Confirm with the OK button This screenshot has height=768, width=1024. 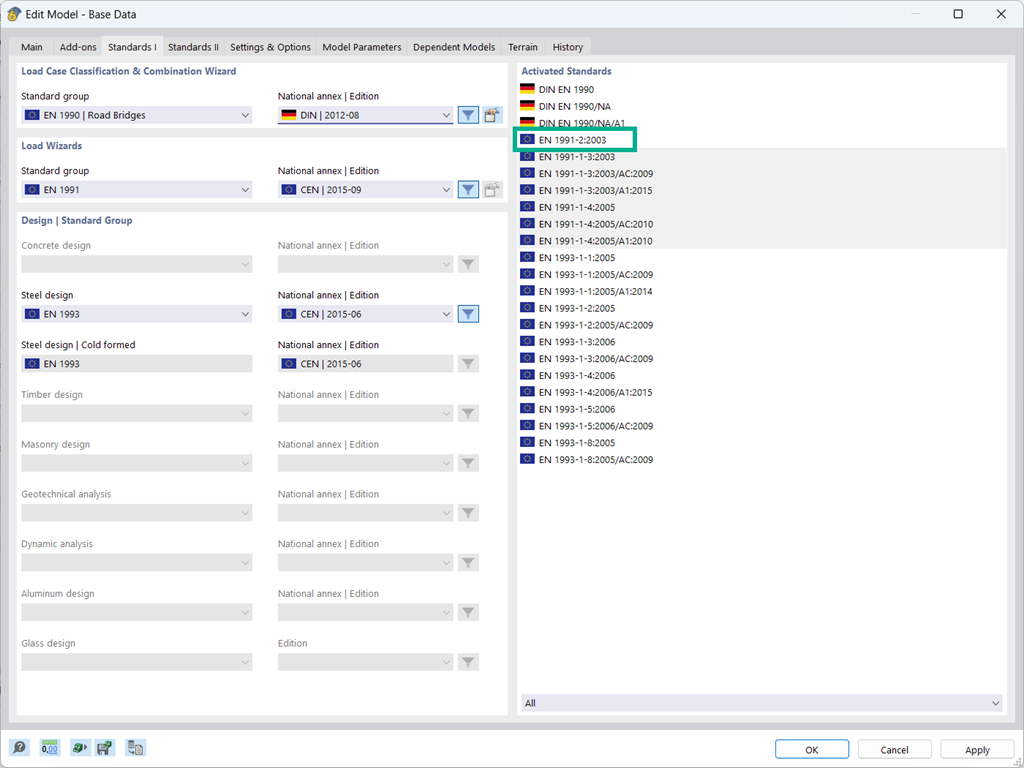(812, 750)
